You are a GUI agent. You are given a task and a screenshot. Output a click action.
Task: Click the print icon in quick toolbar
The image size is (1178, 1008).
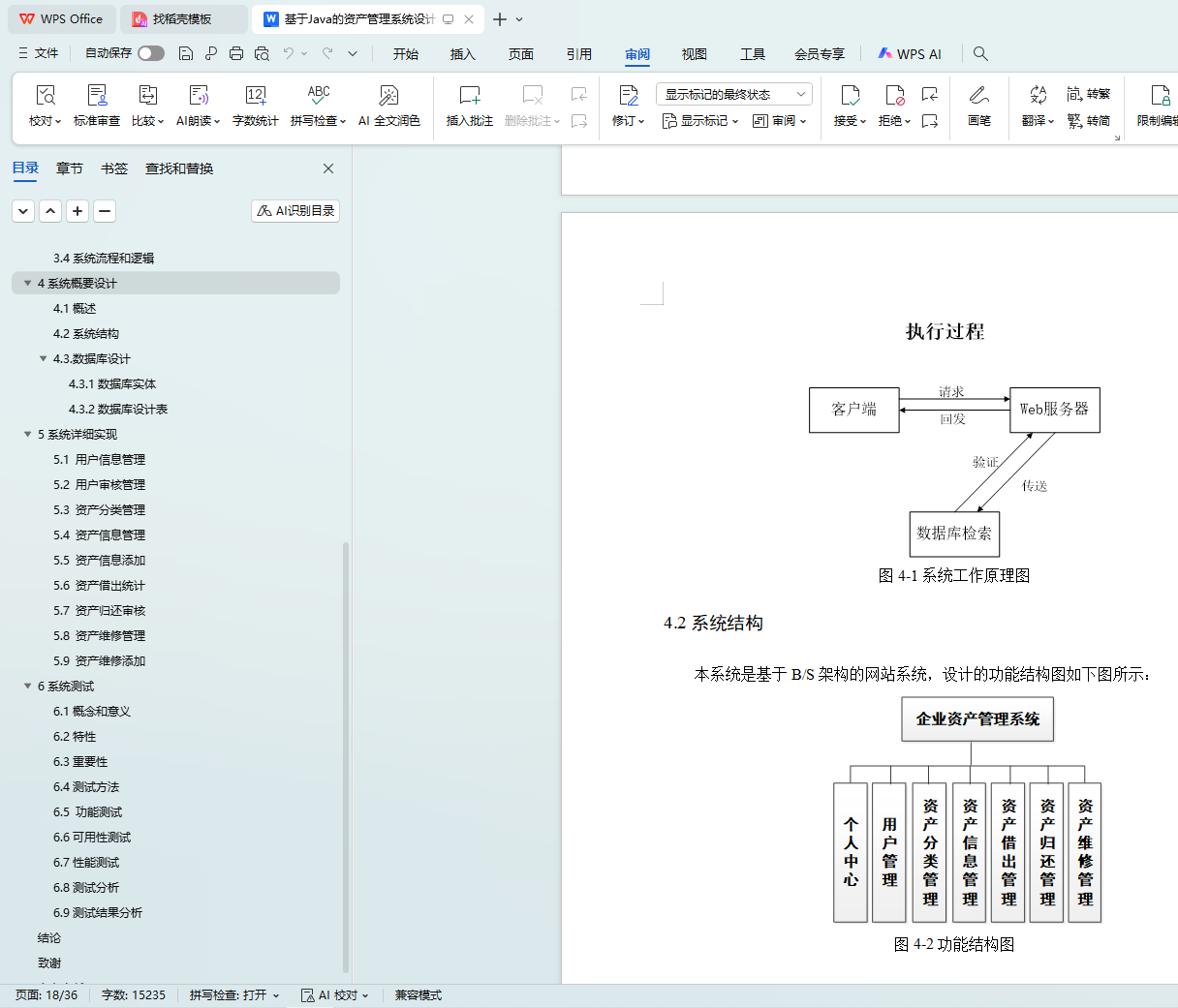click(236, 54)
